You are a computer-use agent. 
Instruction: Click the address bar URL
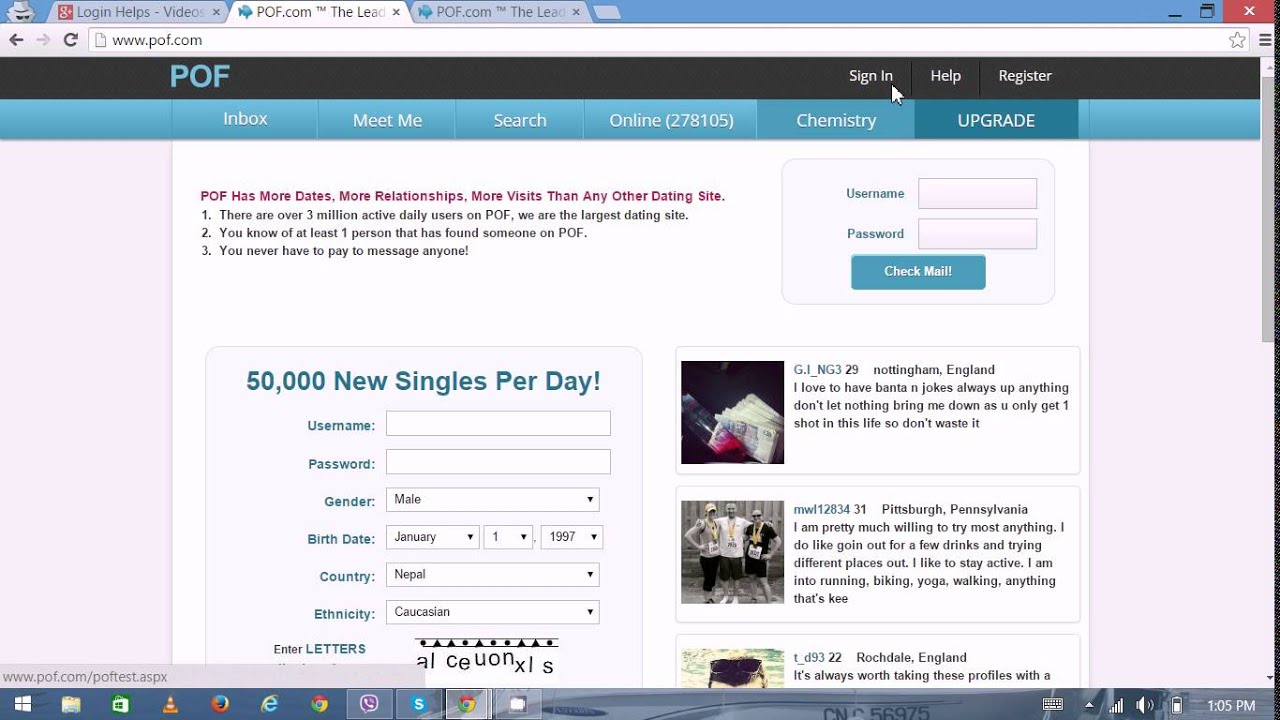click(157, 40)
